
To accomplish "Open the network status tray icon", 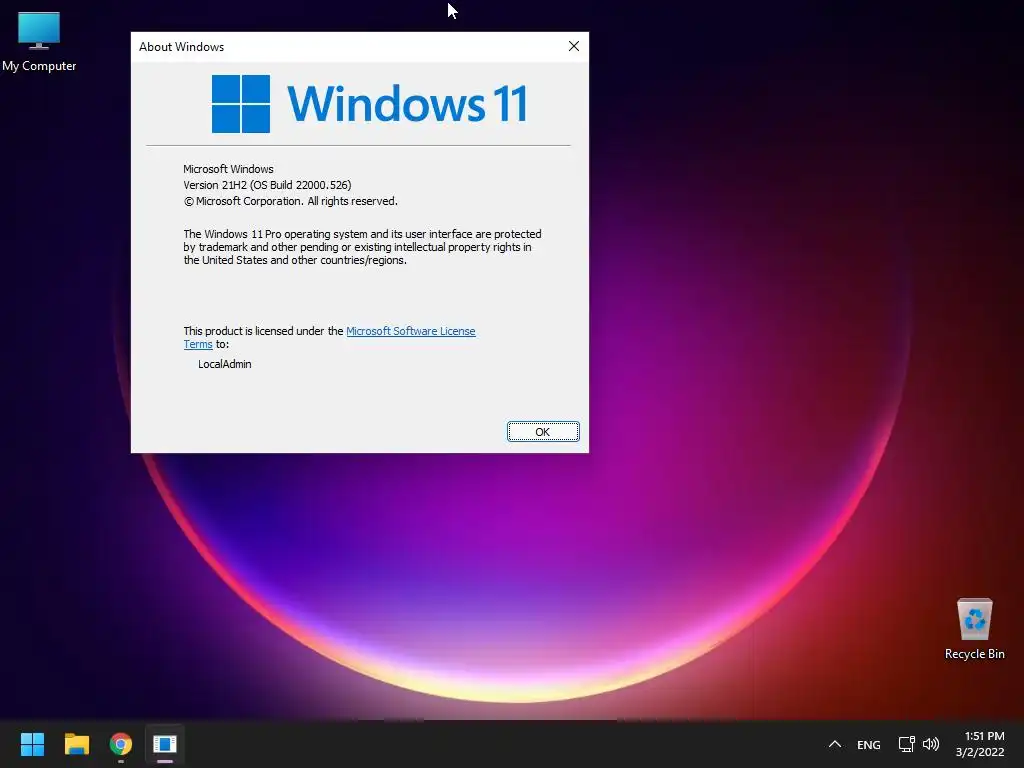I will pos(906,744).
